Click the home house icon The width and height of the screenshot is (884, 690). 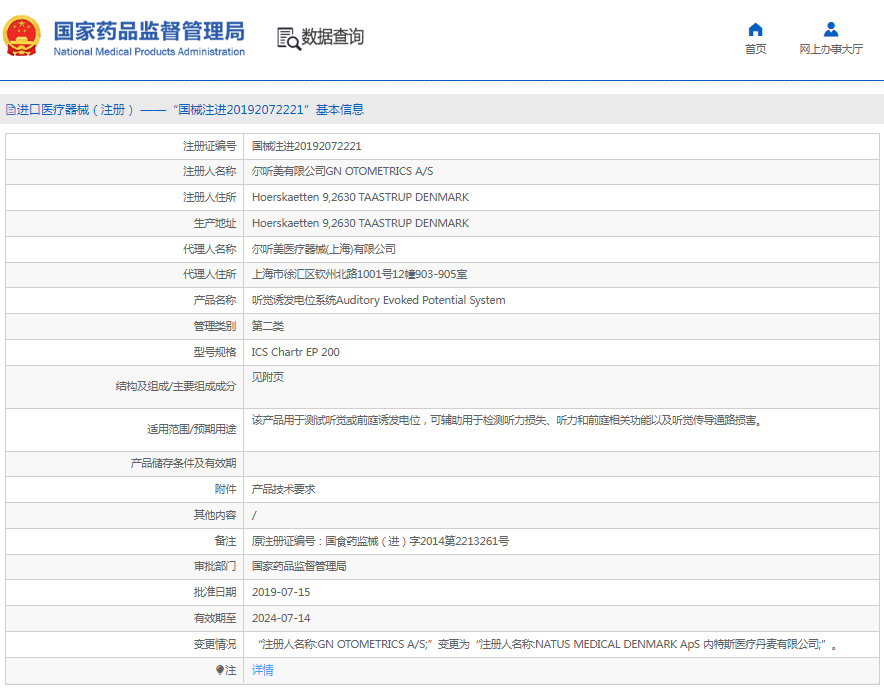pyautogui.click(x=755, y=29)
